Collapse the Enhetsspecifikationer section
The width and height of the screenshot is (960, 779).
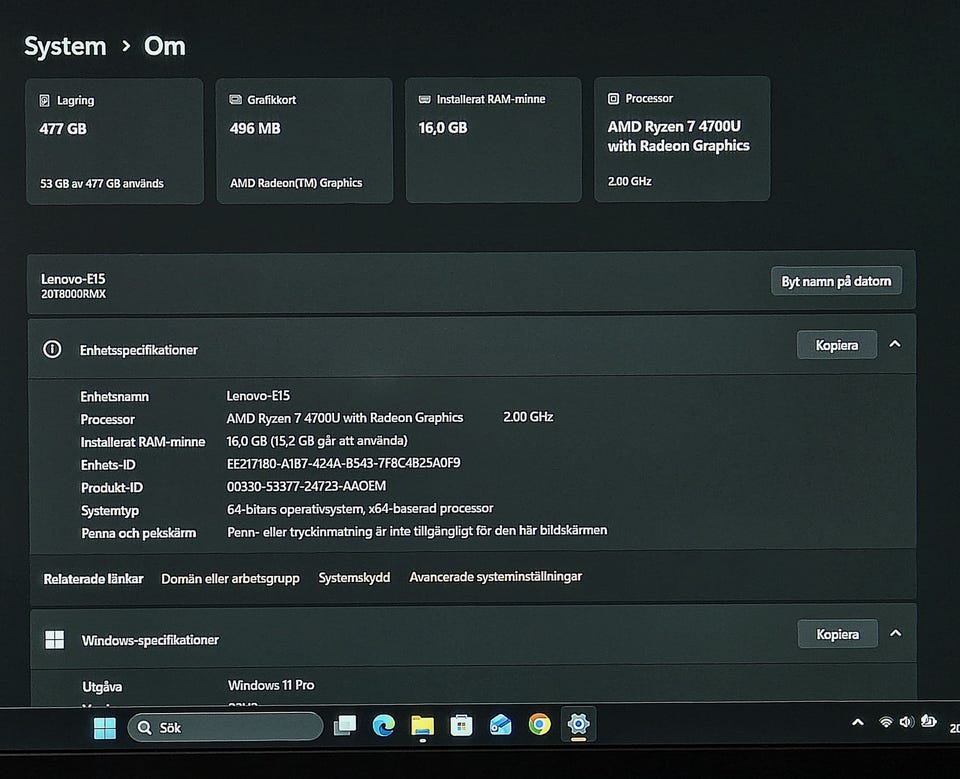tap(895, 344)
